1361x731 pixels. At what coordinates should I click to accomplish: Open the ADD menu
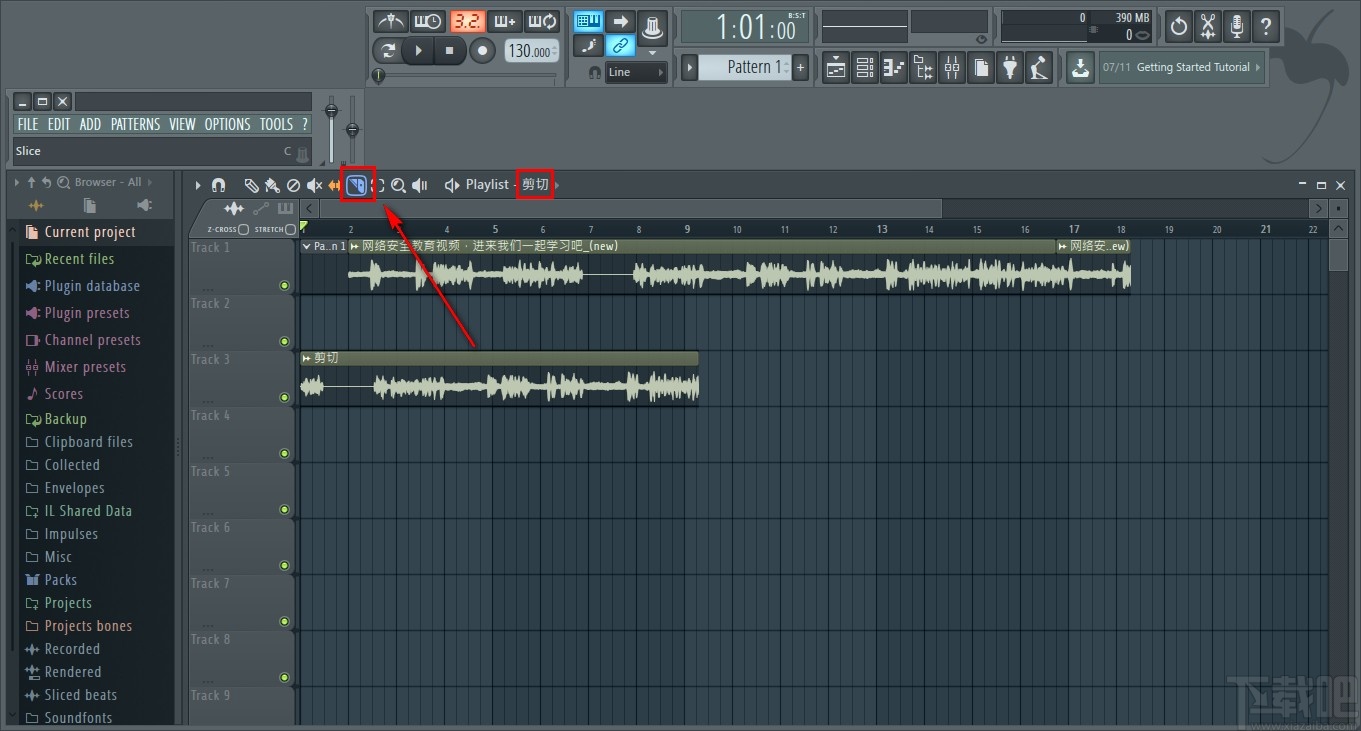point(90,124)
